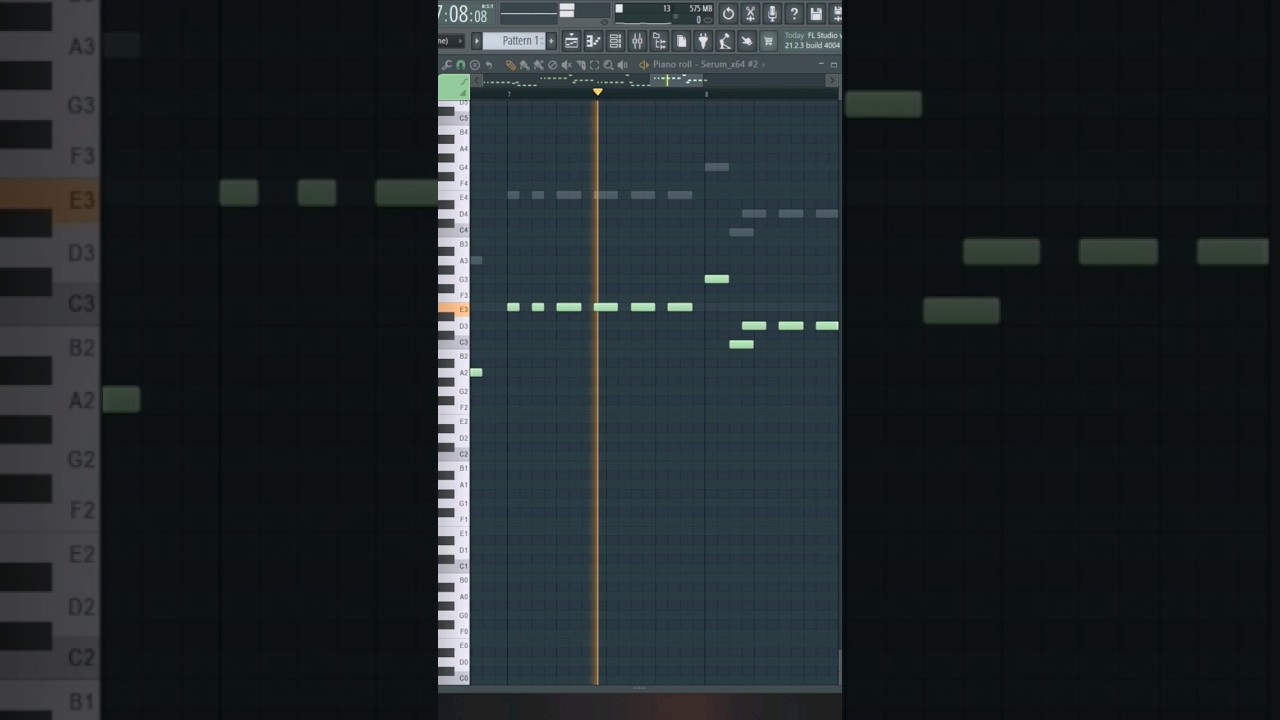Select the Delete tool in Piano roll
Image resolution: width=1280 pixels, height=720 pixels.
pyautogui.click(x=552, y=65)
